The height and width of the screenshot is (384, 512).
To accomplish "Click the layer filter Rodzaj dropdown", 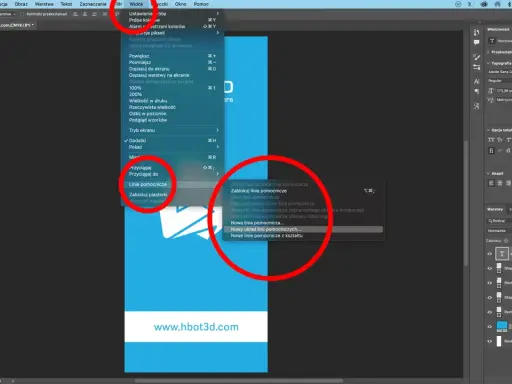I will (499, 221).
